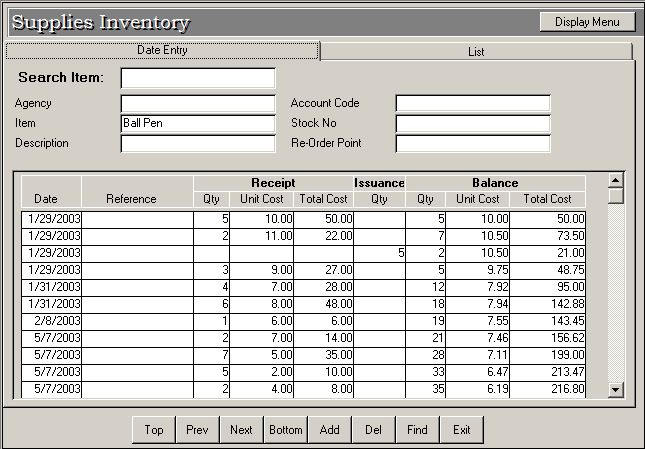Focus the Agency text field

click(x=197, y=103)
